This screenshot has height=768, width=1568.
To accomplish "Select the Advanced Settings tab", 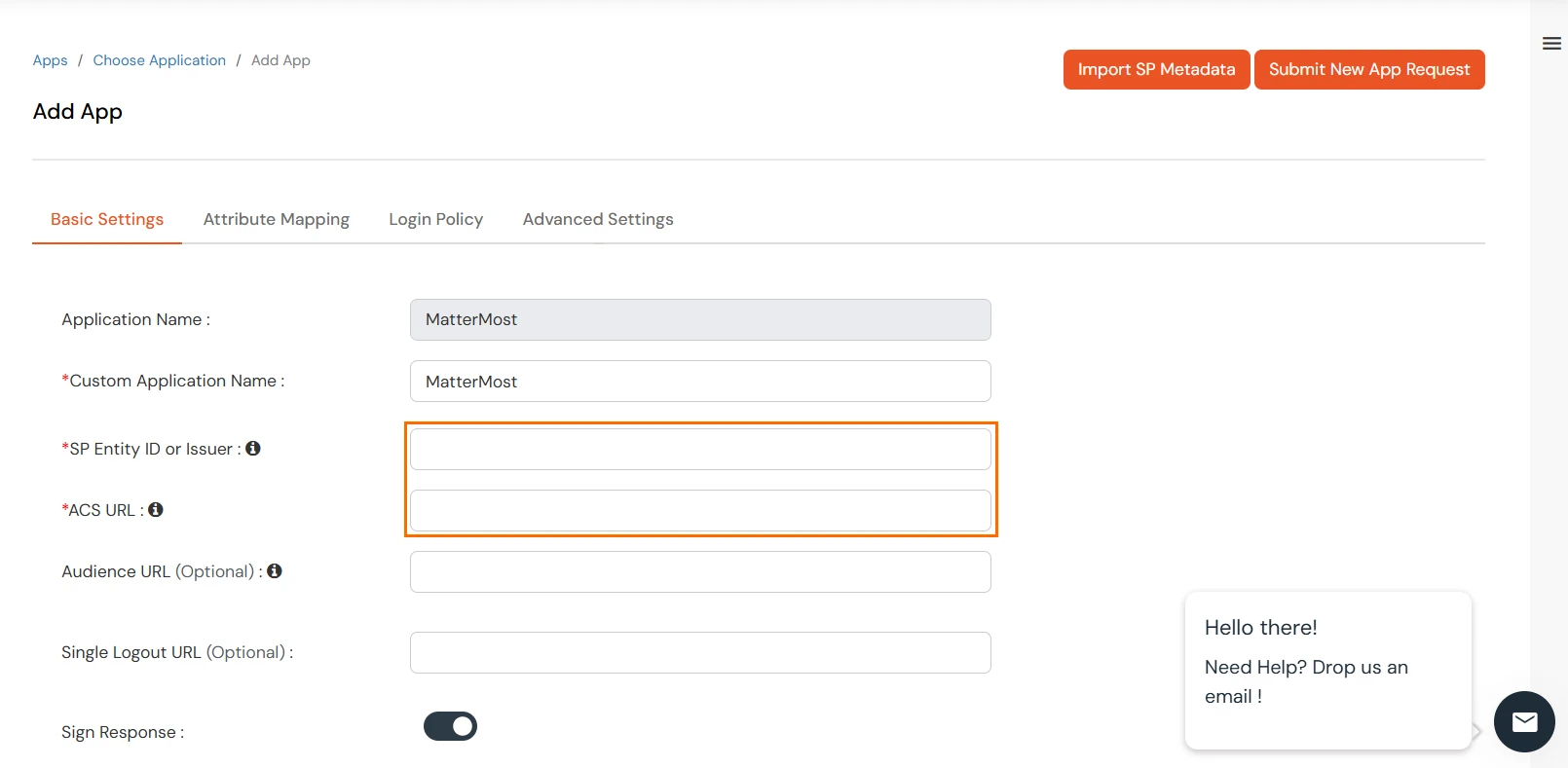I will click(x=598, y=219).
